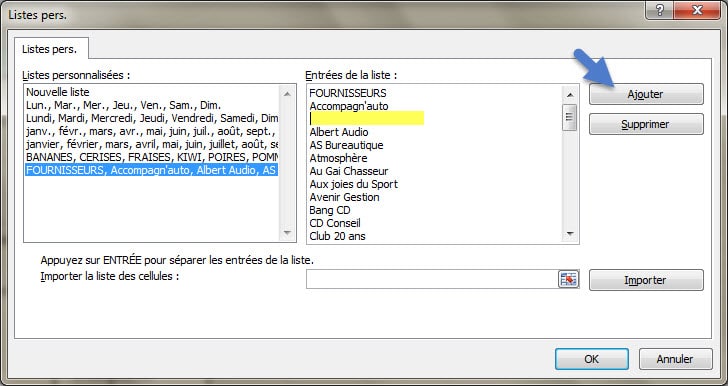Image resolution: width=728 pixels, height=386 pixels.
Task: Select the Listes pers. tab
Action: tap(50, 49)
